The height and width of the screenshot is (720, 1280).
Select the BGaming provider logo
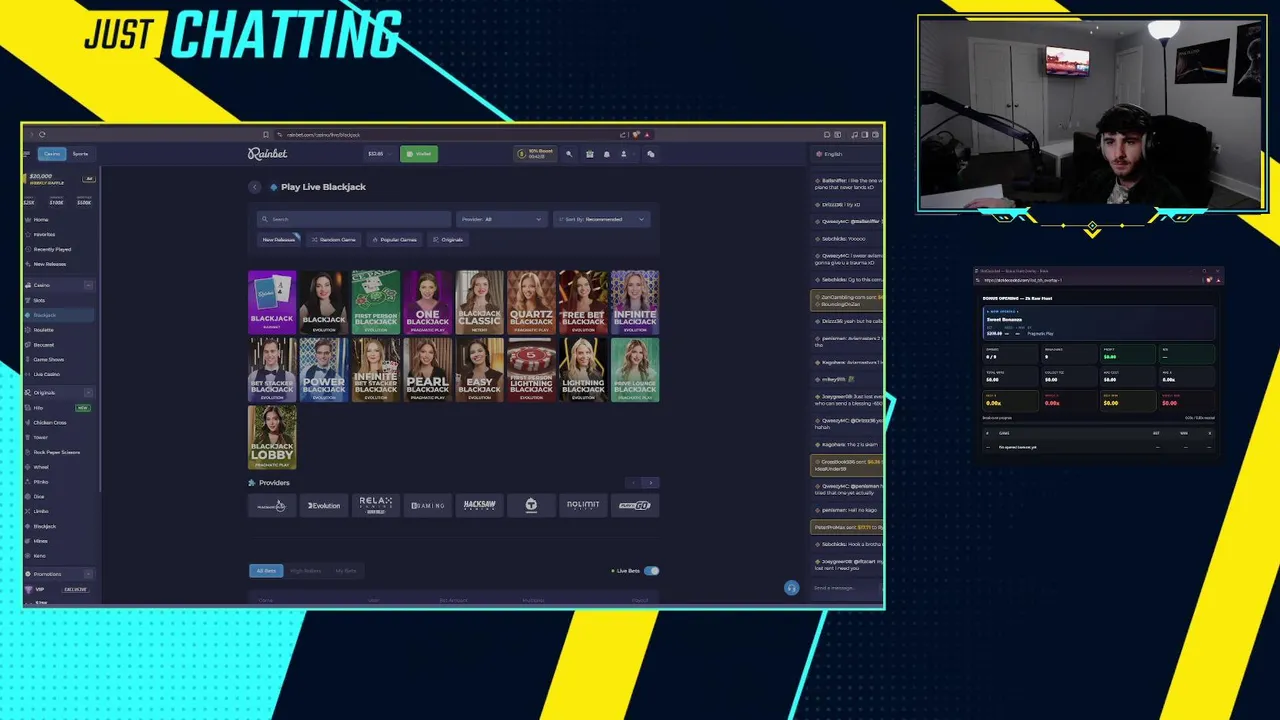428,506
